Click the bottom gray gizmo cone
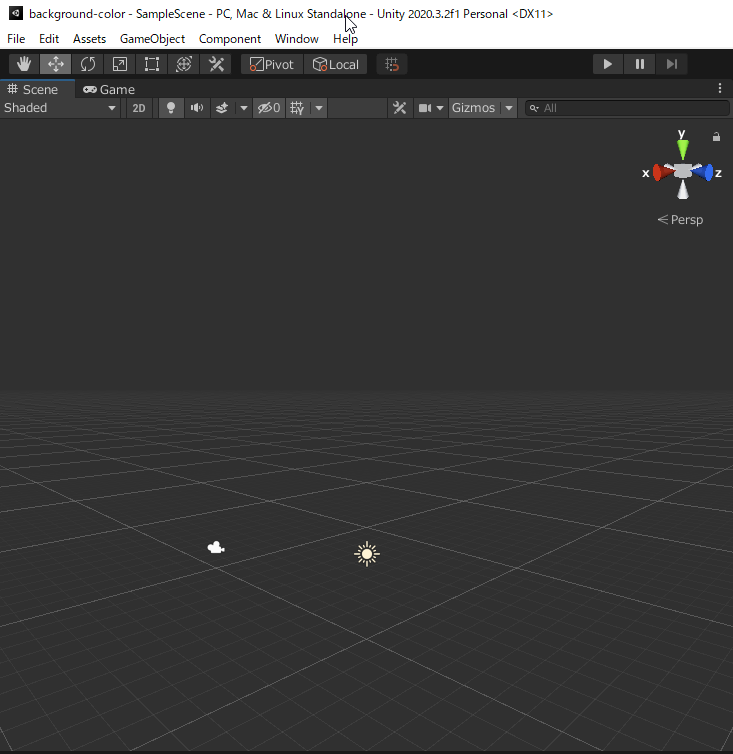Screen dimensions: 733x754 click(682, 189)
